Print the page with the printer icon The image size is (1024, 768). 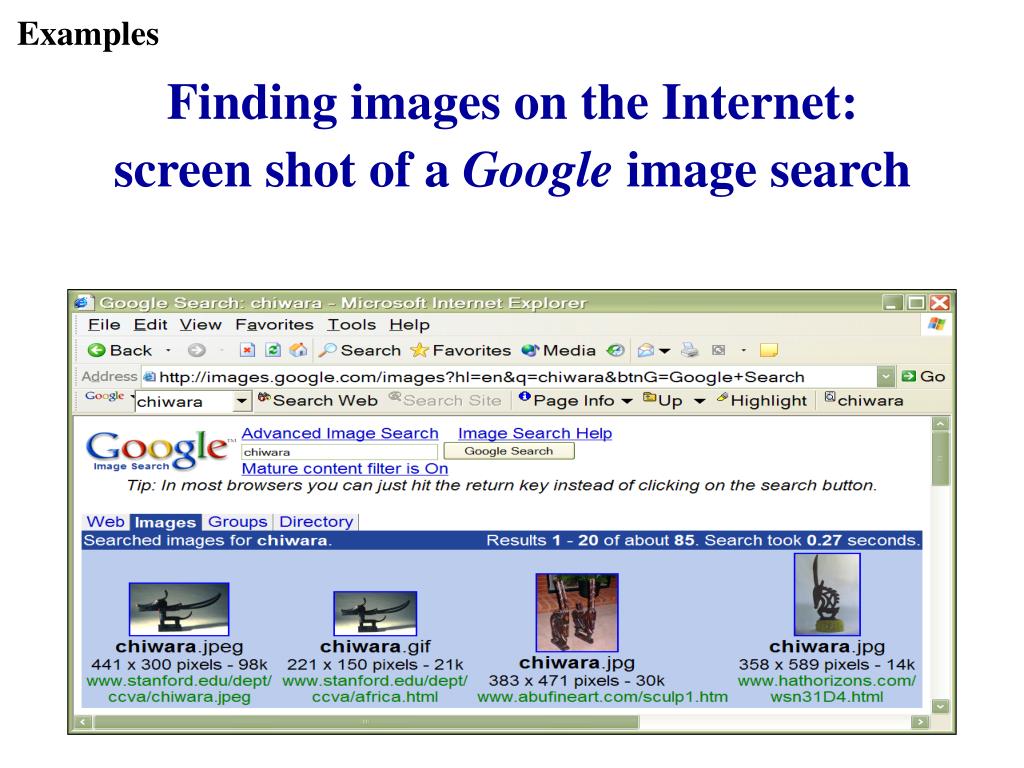click(x=690, y=351)
